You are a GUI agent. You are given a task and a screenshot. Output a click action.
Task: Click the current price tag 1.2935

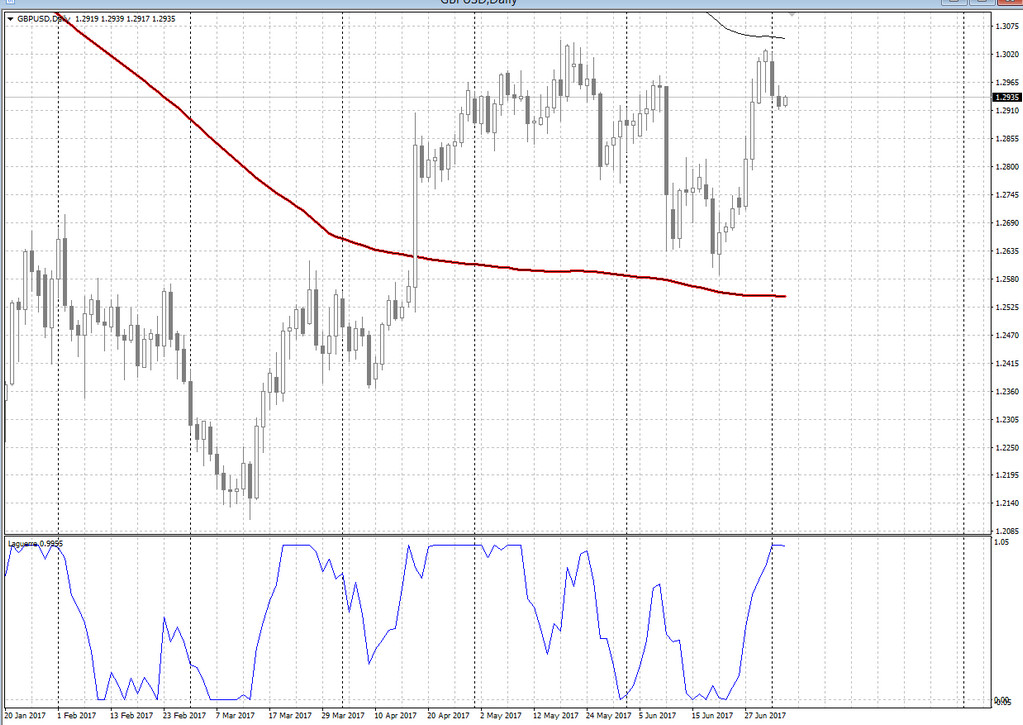tap(1006, 97)
